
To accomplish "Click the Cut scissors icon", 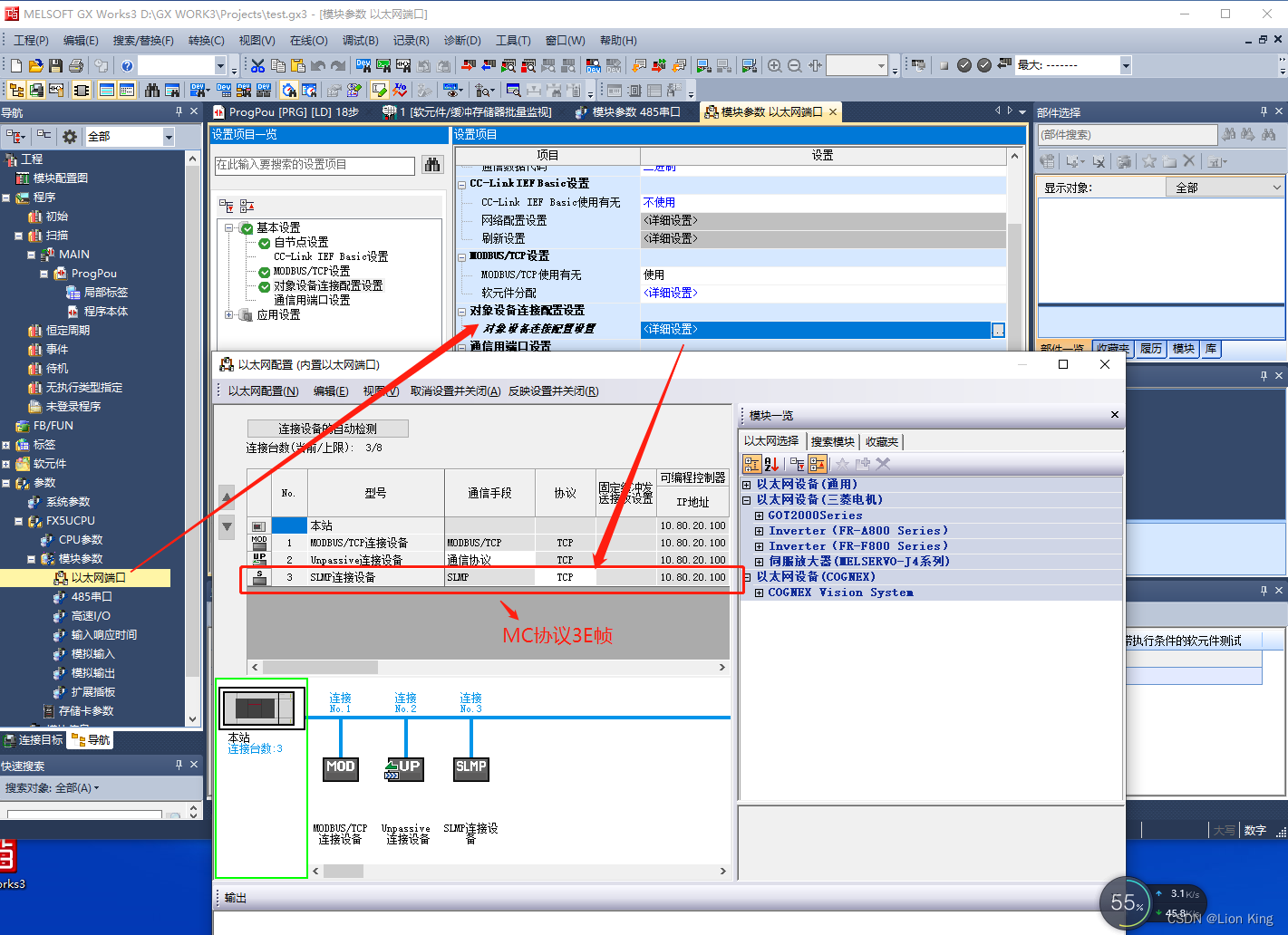I will tap(258, 65).
